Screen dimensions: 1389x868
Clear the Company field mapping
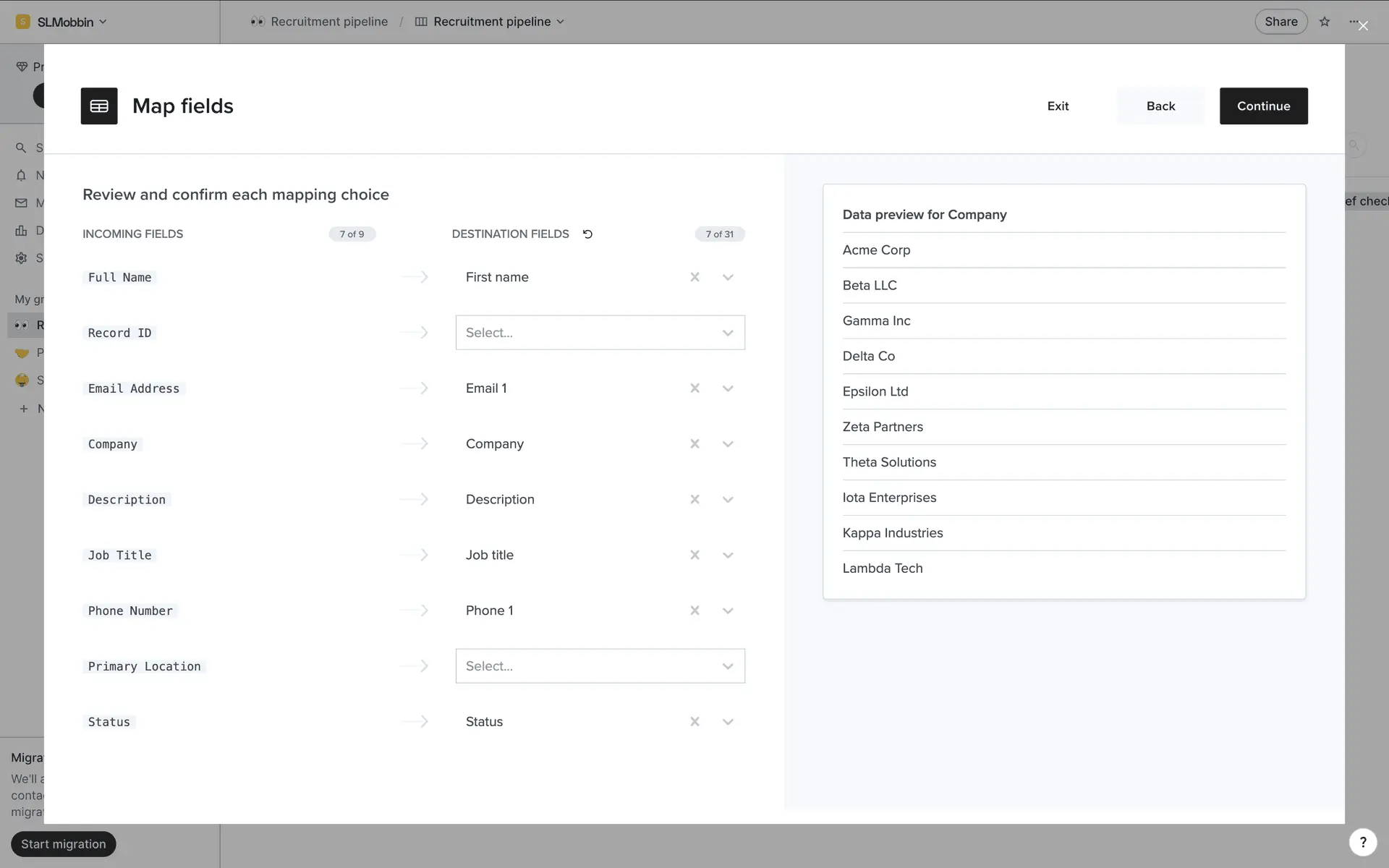[x=694, y=444]
